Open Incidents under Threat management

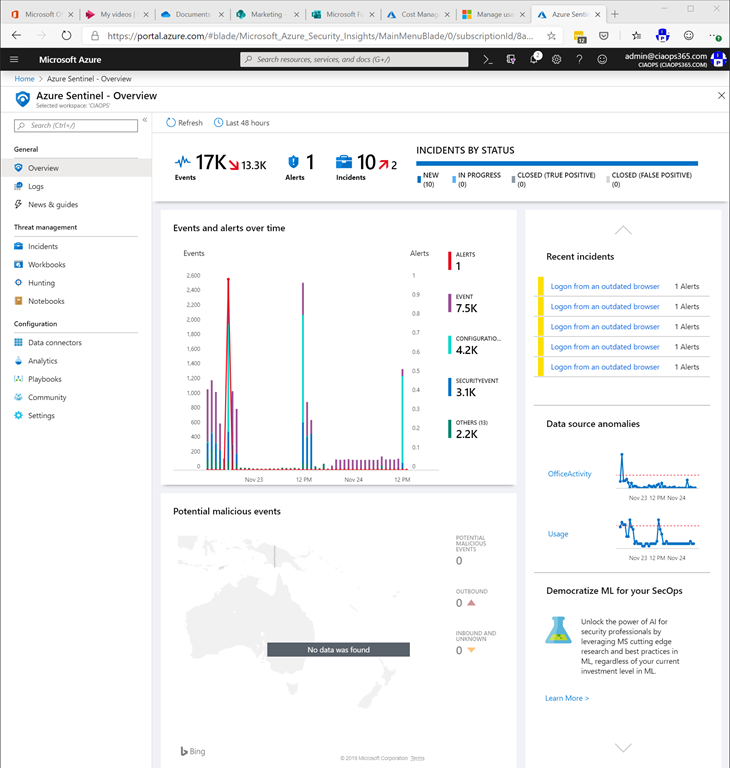(43, 246)
